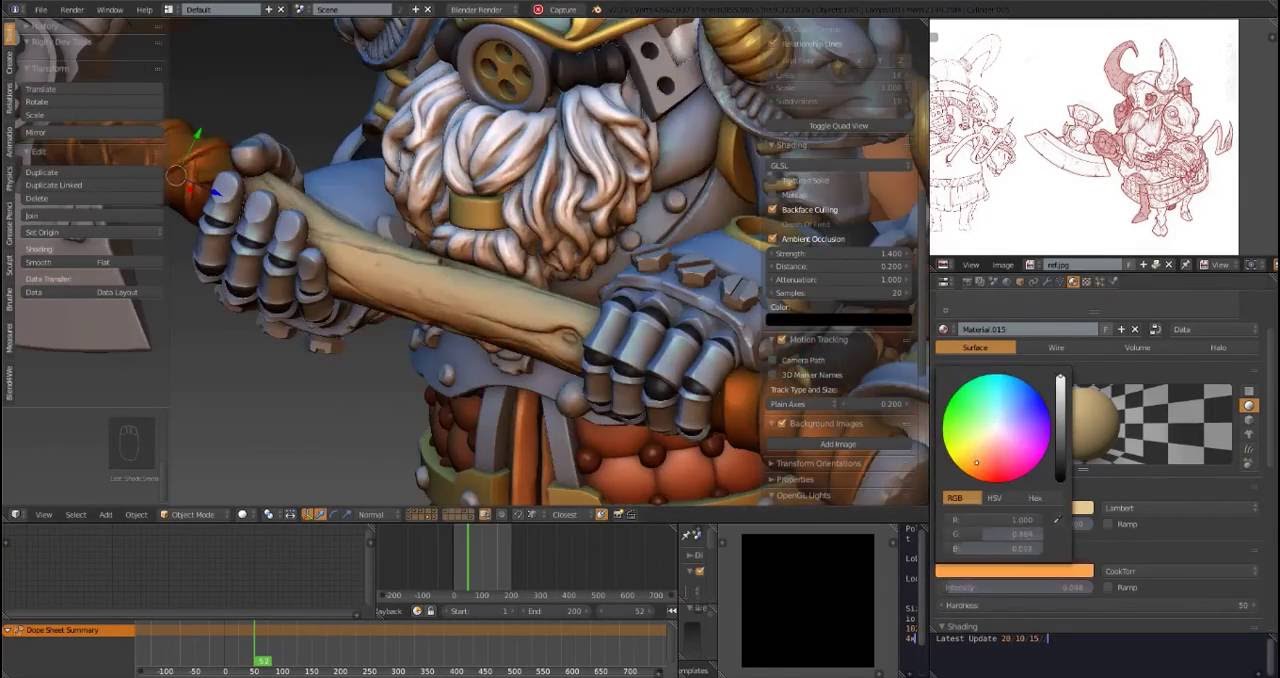Open the scene browse icon beside Scene
The width and height of the screenshot is (1280, 678).
coord(300,9)
